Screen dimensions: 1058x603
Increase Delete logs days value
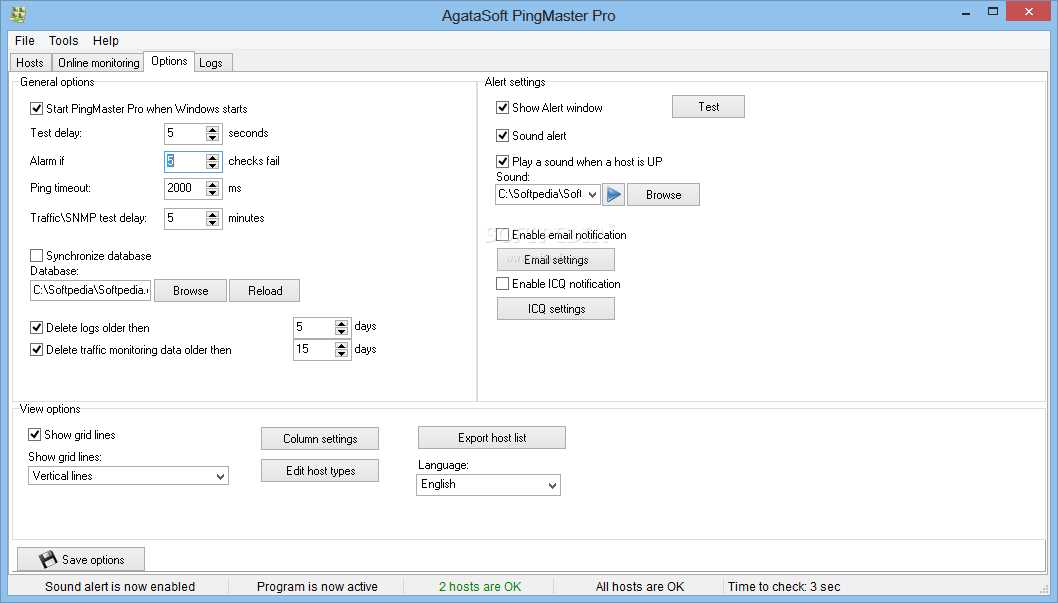click(x=341, y=323)
